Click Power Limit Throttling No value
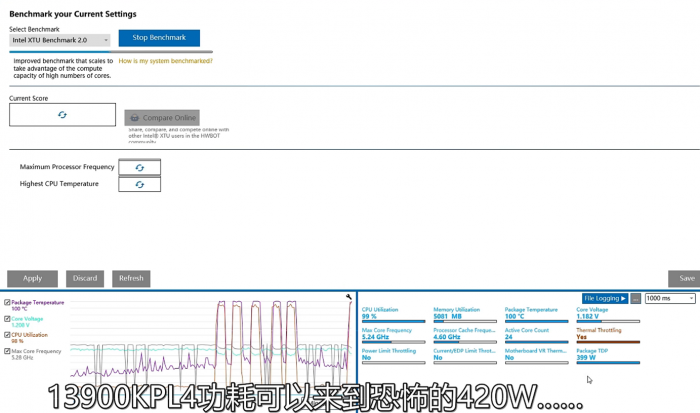The height and width of the screenshot is (413, 700). pos(366,358)
